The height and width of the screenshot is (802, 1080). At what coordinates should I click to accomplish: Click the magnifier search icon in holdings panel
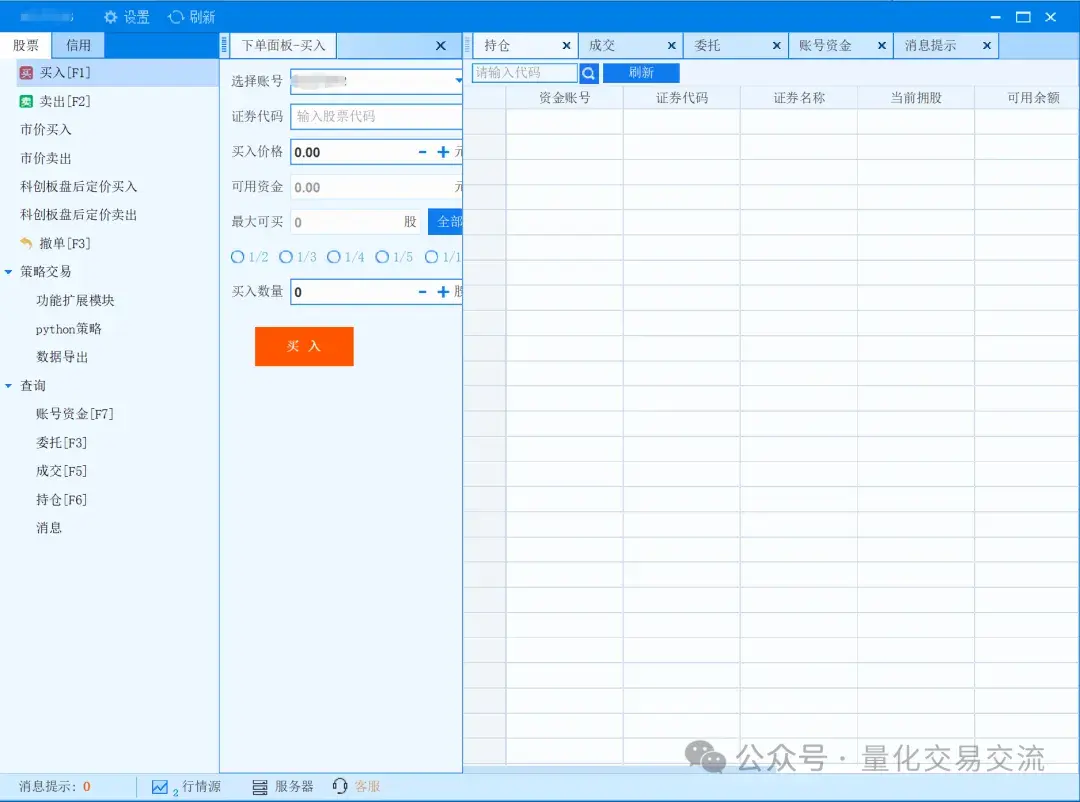(x=588, y=73)
